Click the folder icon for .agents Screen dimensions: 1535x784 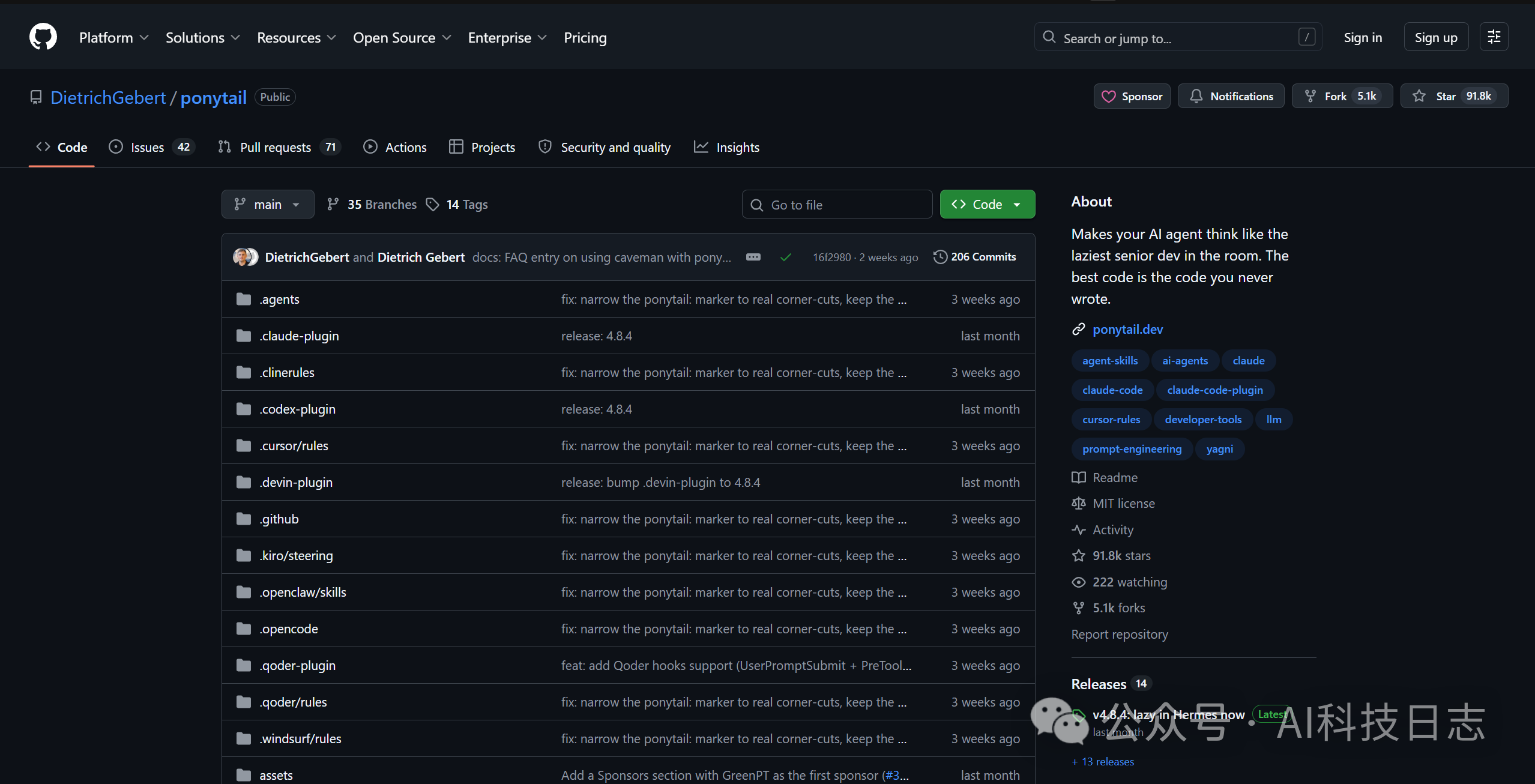click(243, 299)
